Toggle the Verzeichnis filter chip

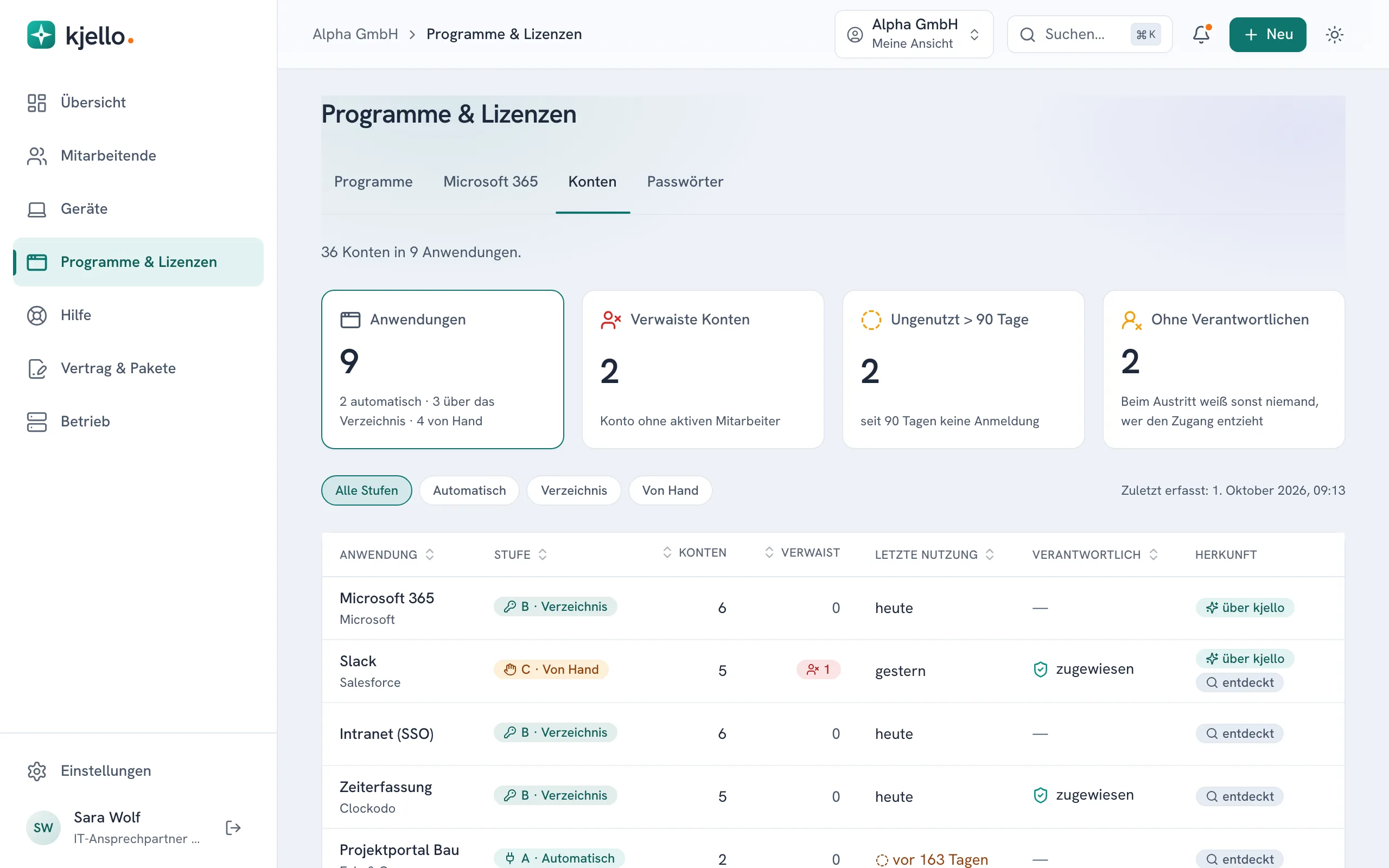(574, 490)
